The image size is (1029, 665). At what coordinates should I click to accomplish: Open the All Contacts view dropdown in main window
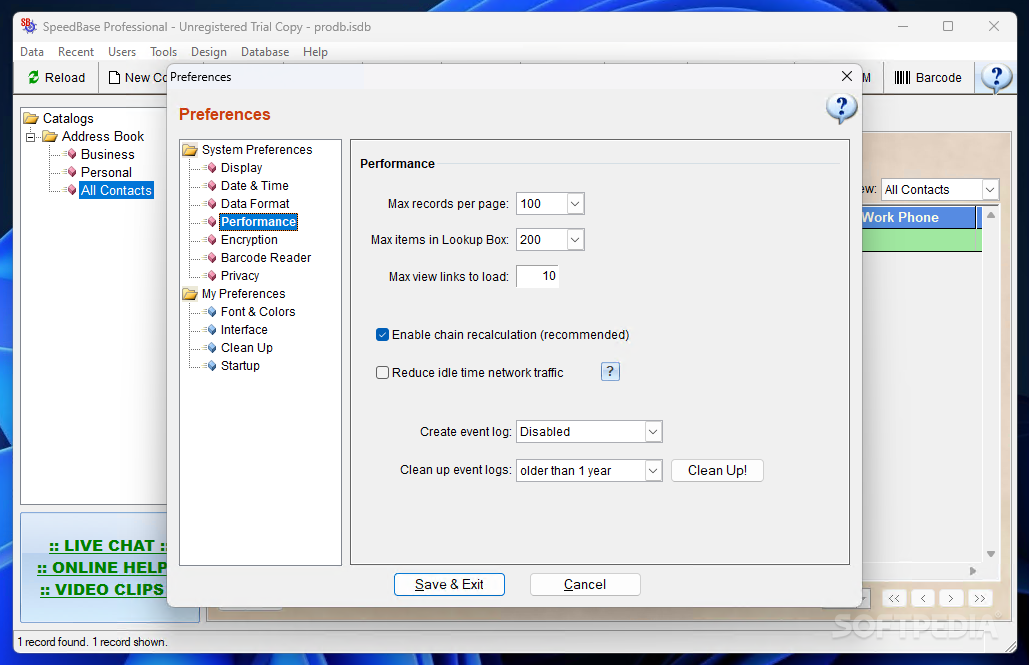tap(990, 190)
